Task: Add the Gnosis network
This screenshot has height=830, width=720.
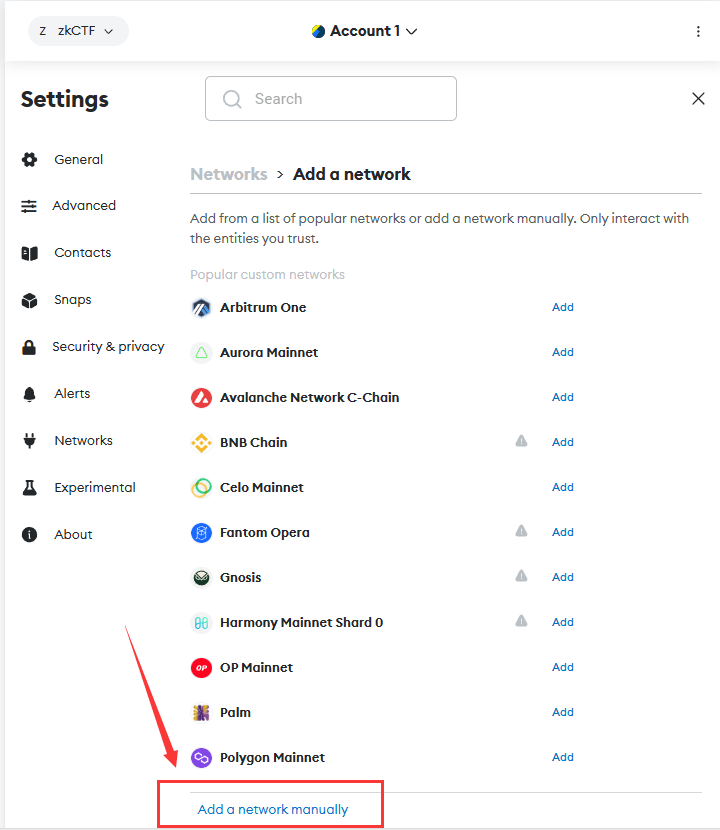Action: (x=563, y=577)
